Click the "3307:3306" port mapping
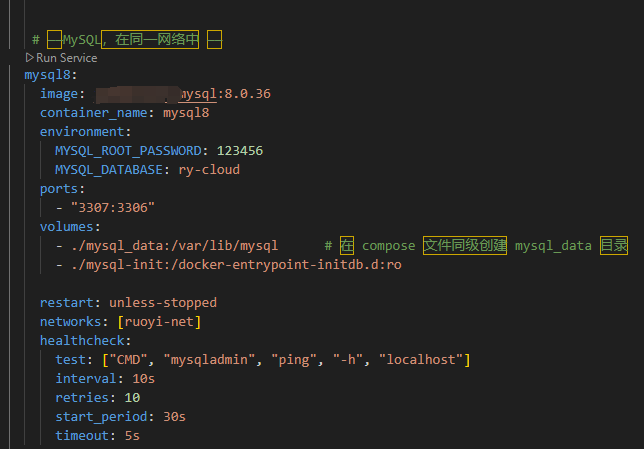 (x=113, y=207)
